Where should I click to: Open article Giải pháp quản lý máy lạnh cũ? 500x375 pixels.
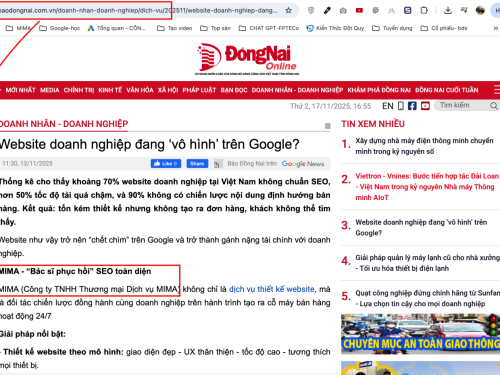pos(428,263)
